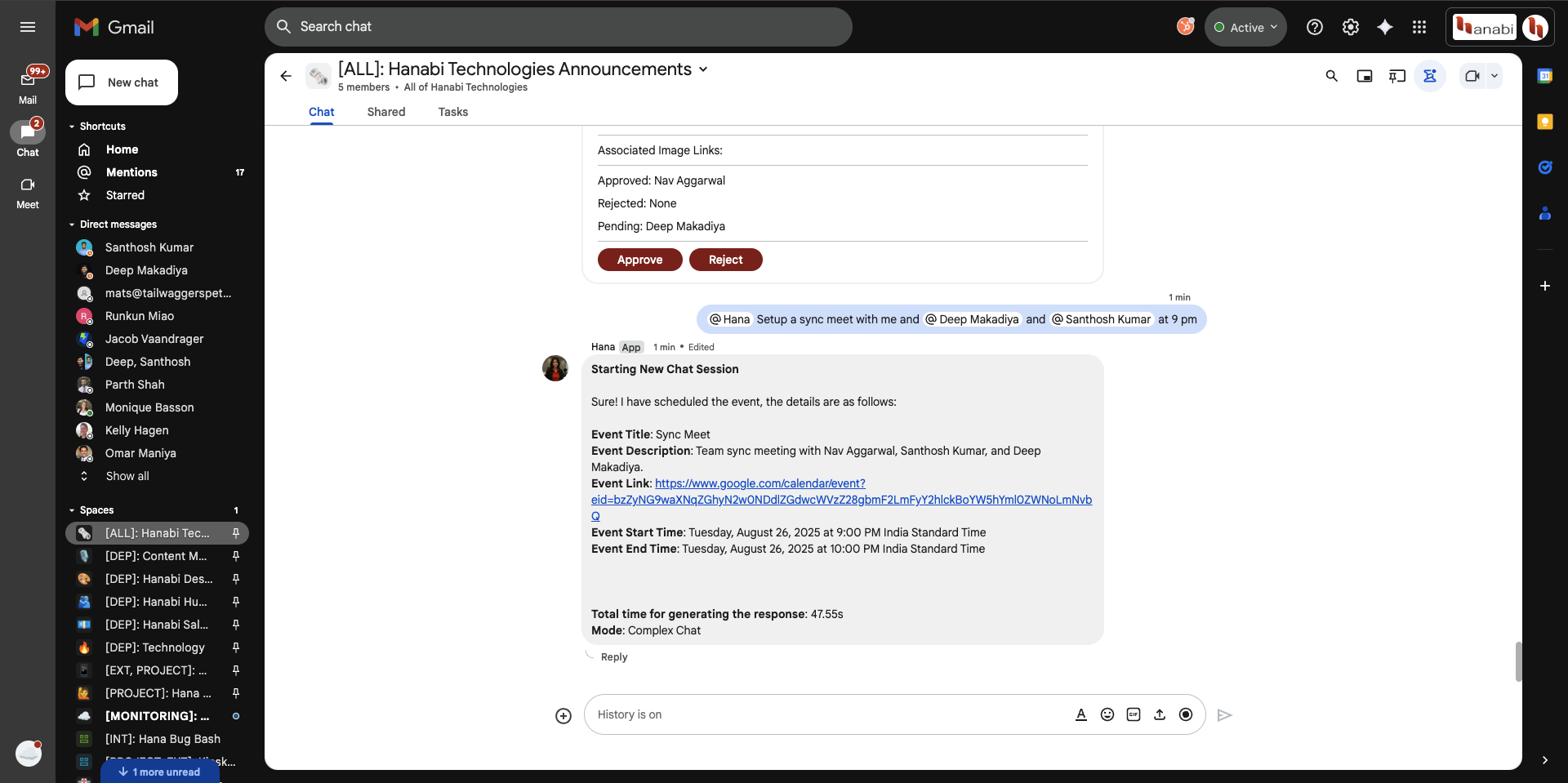1568x783 pixels.
Task: Open Google Tasks side panel
Action: pos(1545,167)
